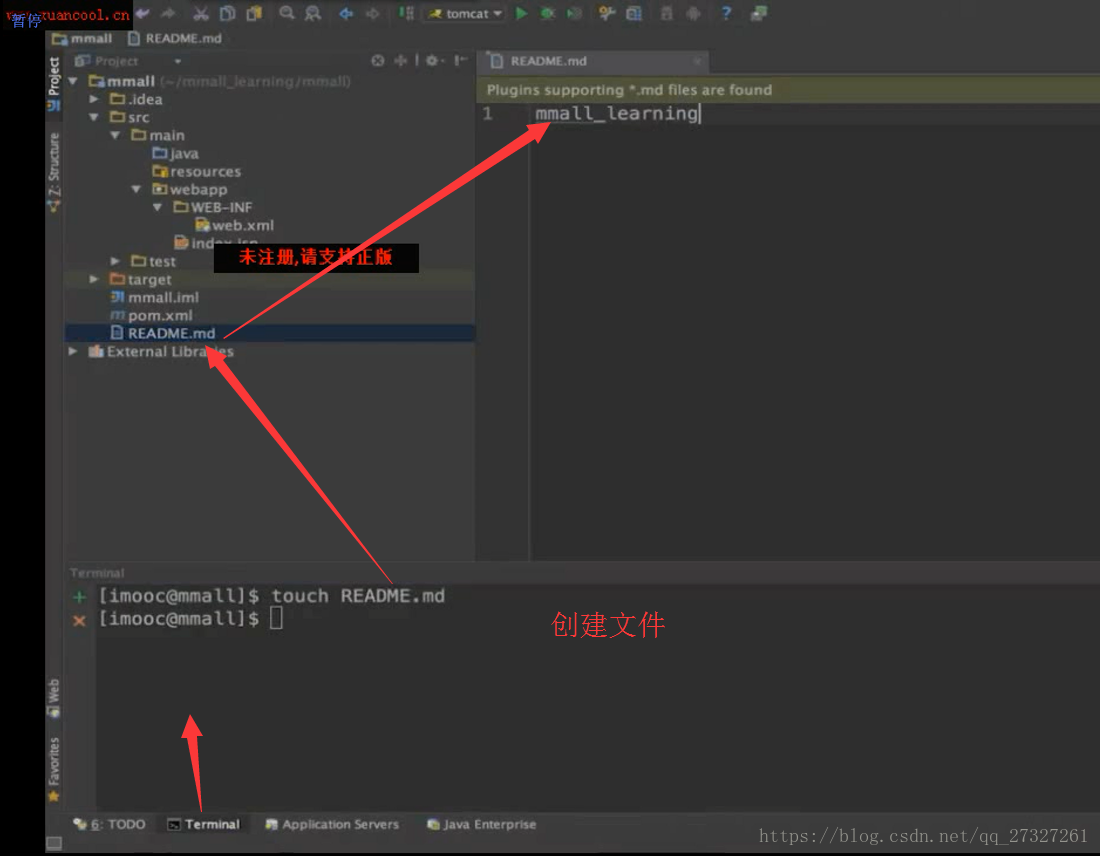
Task: Click line number 1 in editor gutter
Action: tap(488, 114)
